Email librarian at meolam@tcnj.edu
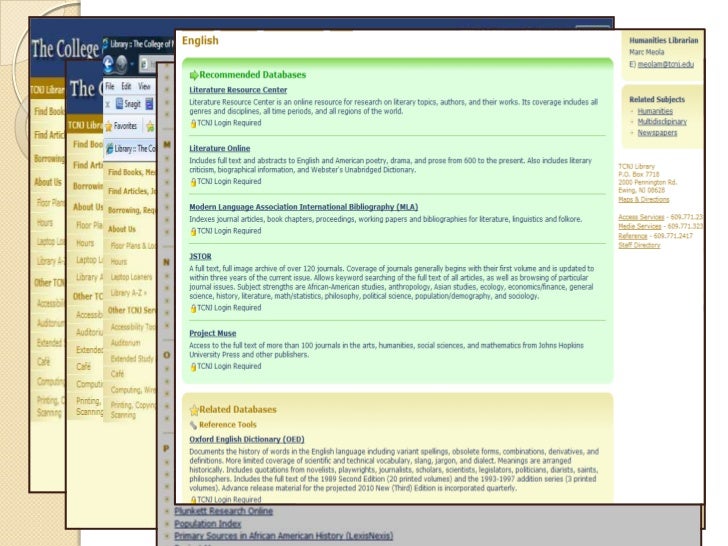Screen dimensions: 728x546 [x=666, y=65]
